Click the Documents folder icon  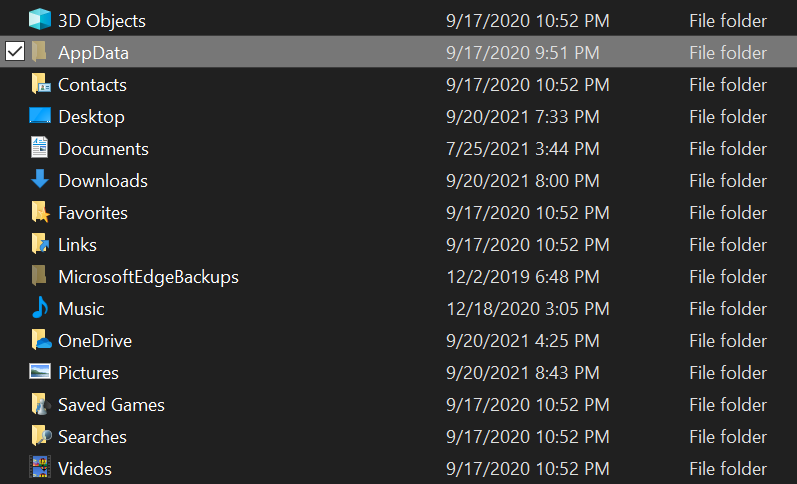(x=40, y=148)
